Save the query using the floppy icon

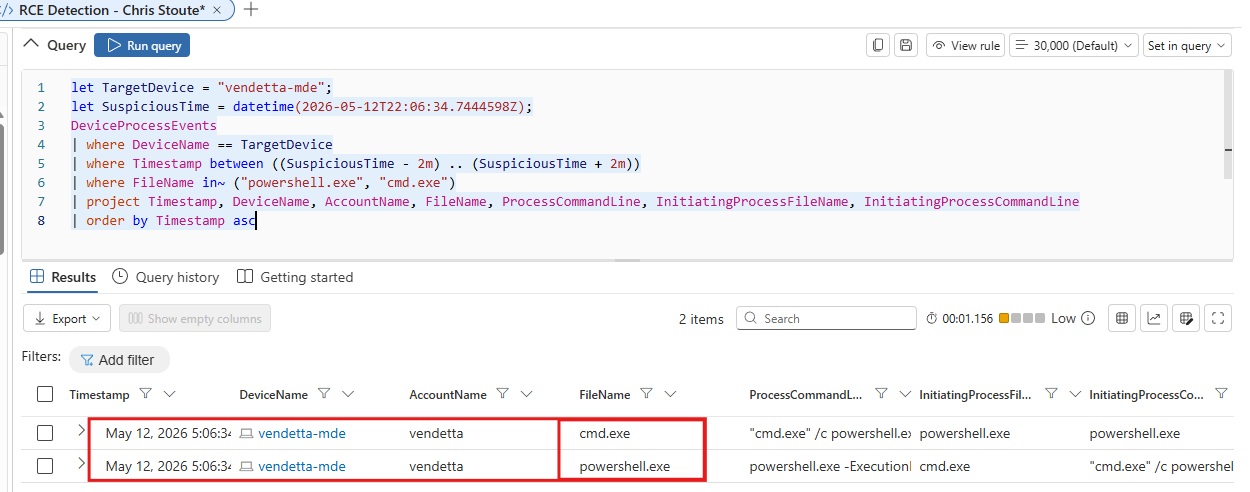pos(906,45)
